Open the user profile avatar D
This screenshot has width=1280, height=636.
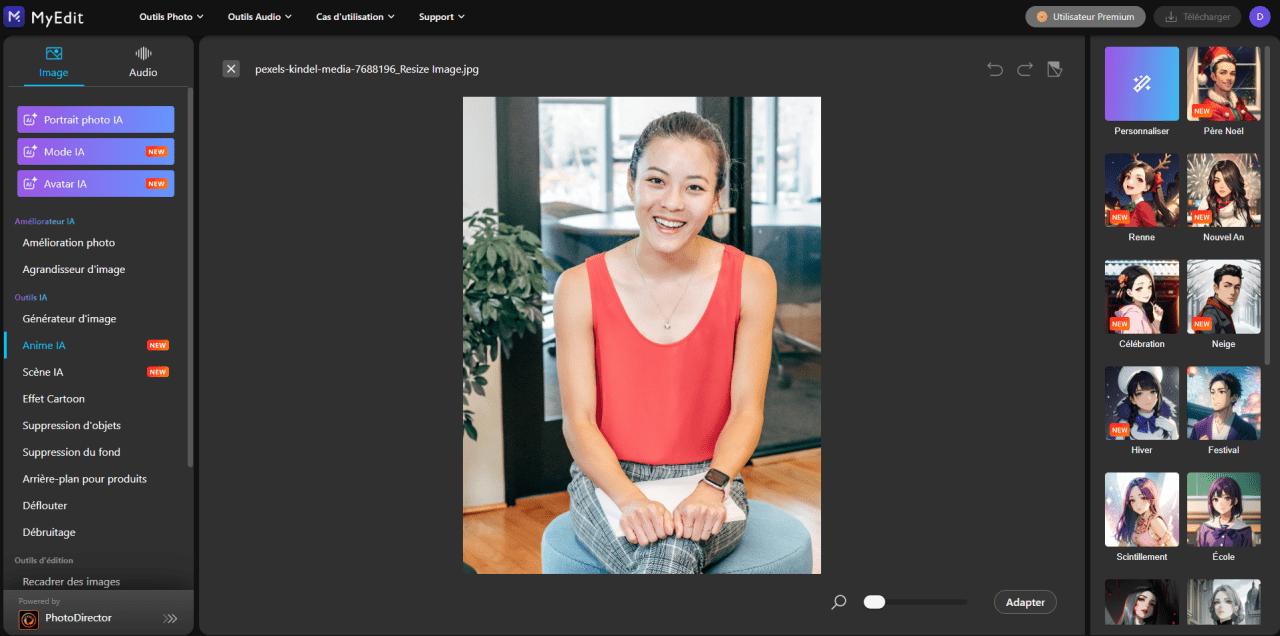click(x=1259, y=17)
